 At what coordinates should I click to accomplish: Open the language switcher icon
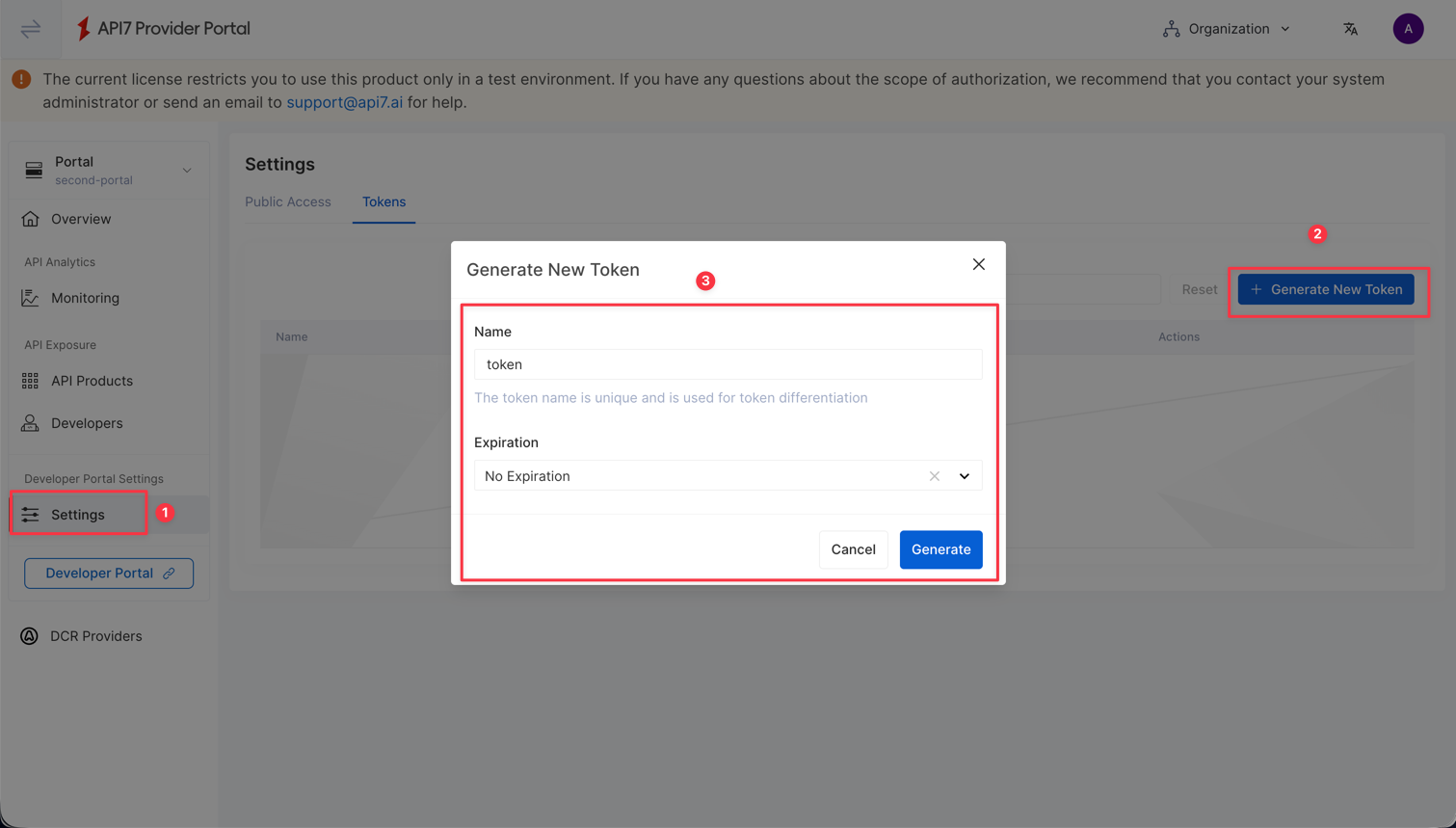coord(1350,28)
